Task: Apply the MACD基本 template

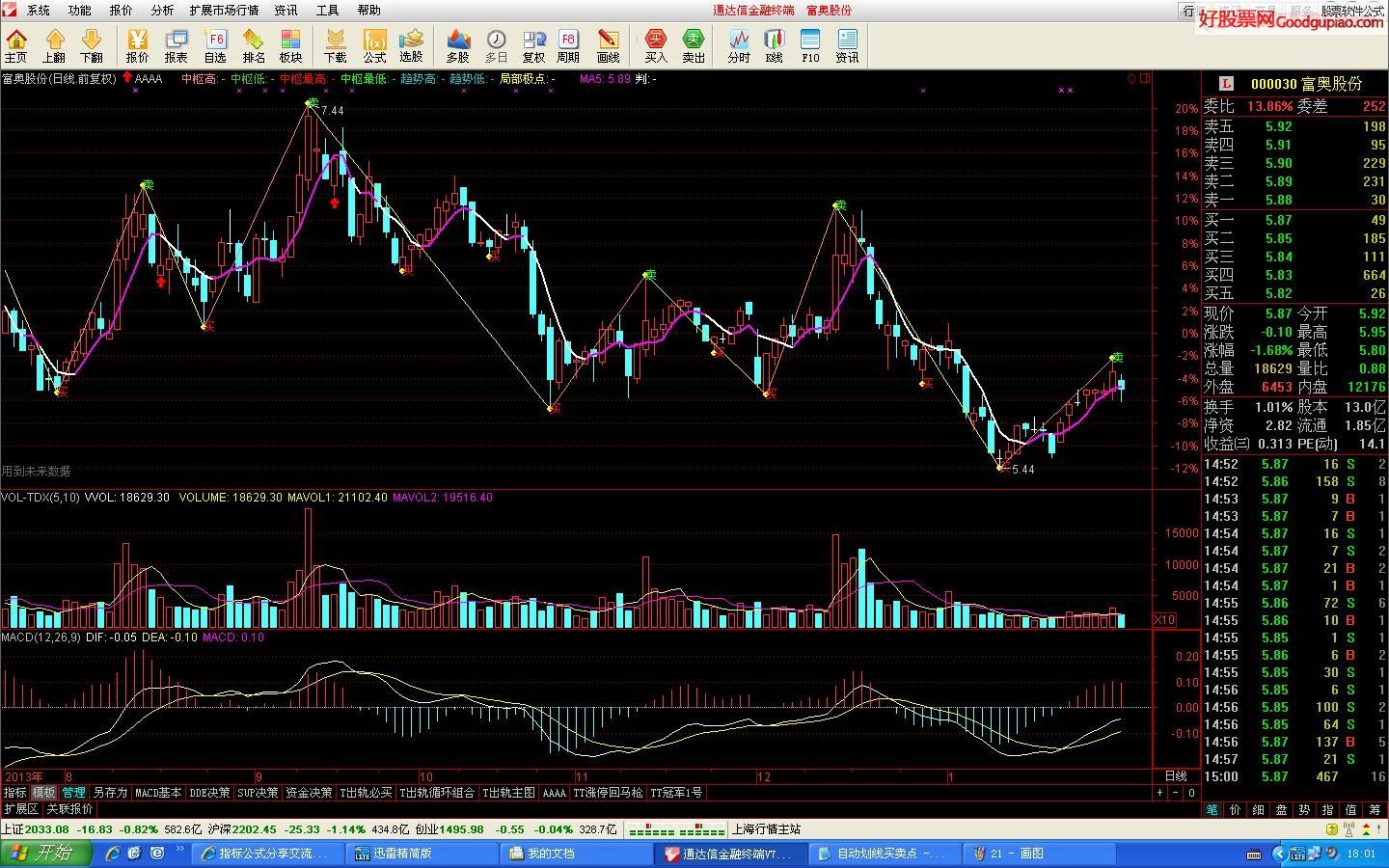Action: click(x=158, y=793)
